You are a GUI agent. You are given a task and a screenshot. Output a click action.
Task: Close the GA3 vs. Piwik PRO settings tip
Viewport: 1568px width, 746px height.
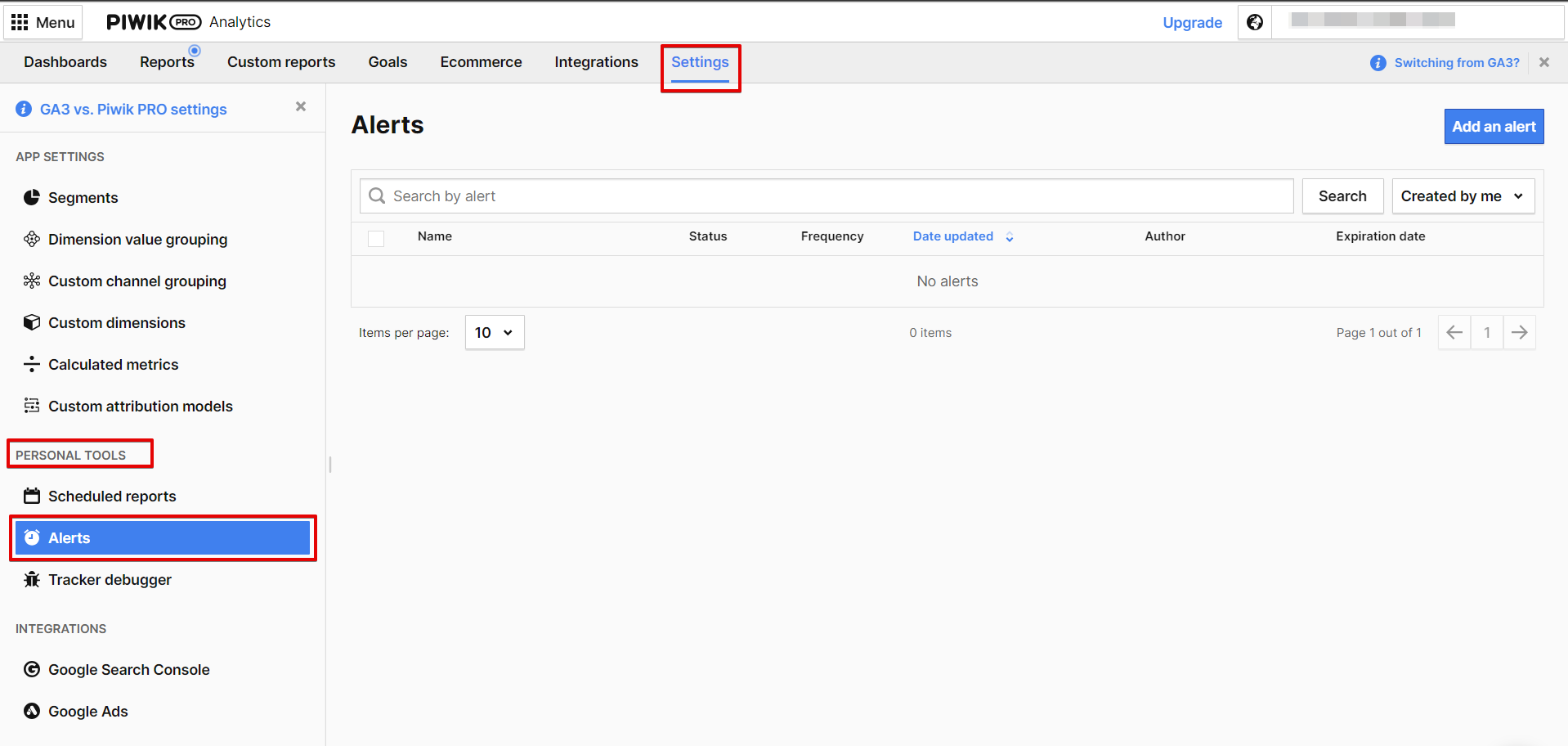tap(301, 106)
